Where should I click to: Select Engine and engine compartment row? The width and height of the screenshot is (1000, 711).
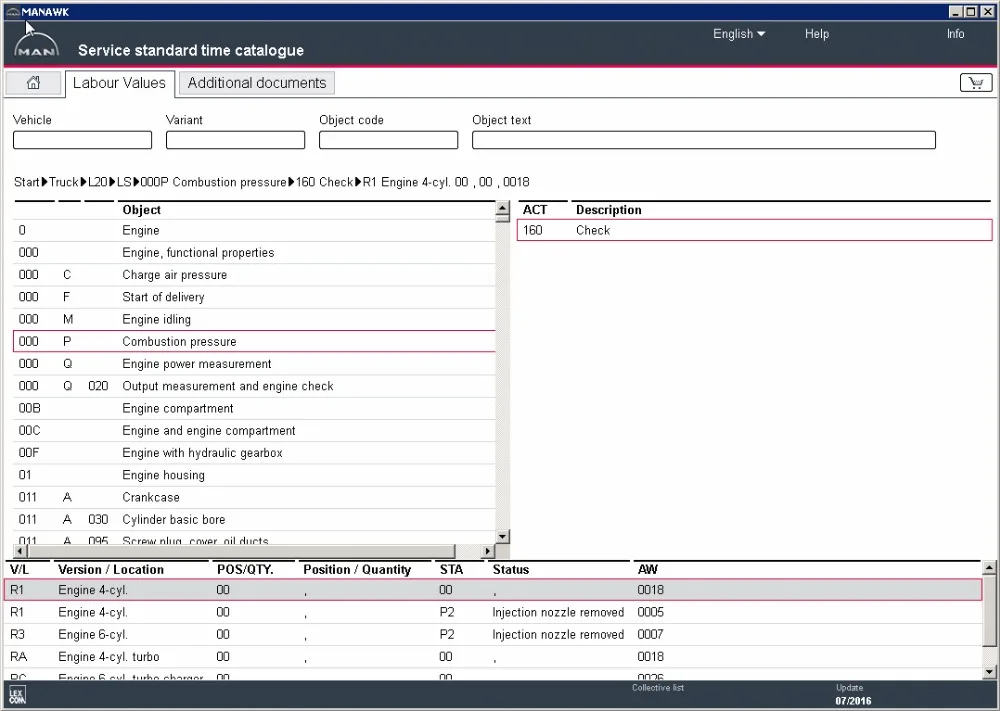tap(254, 431)
